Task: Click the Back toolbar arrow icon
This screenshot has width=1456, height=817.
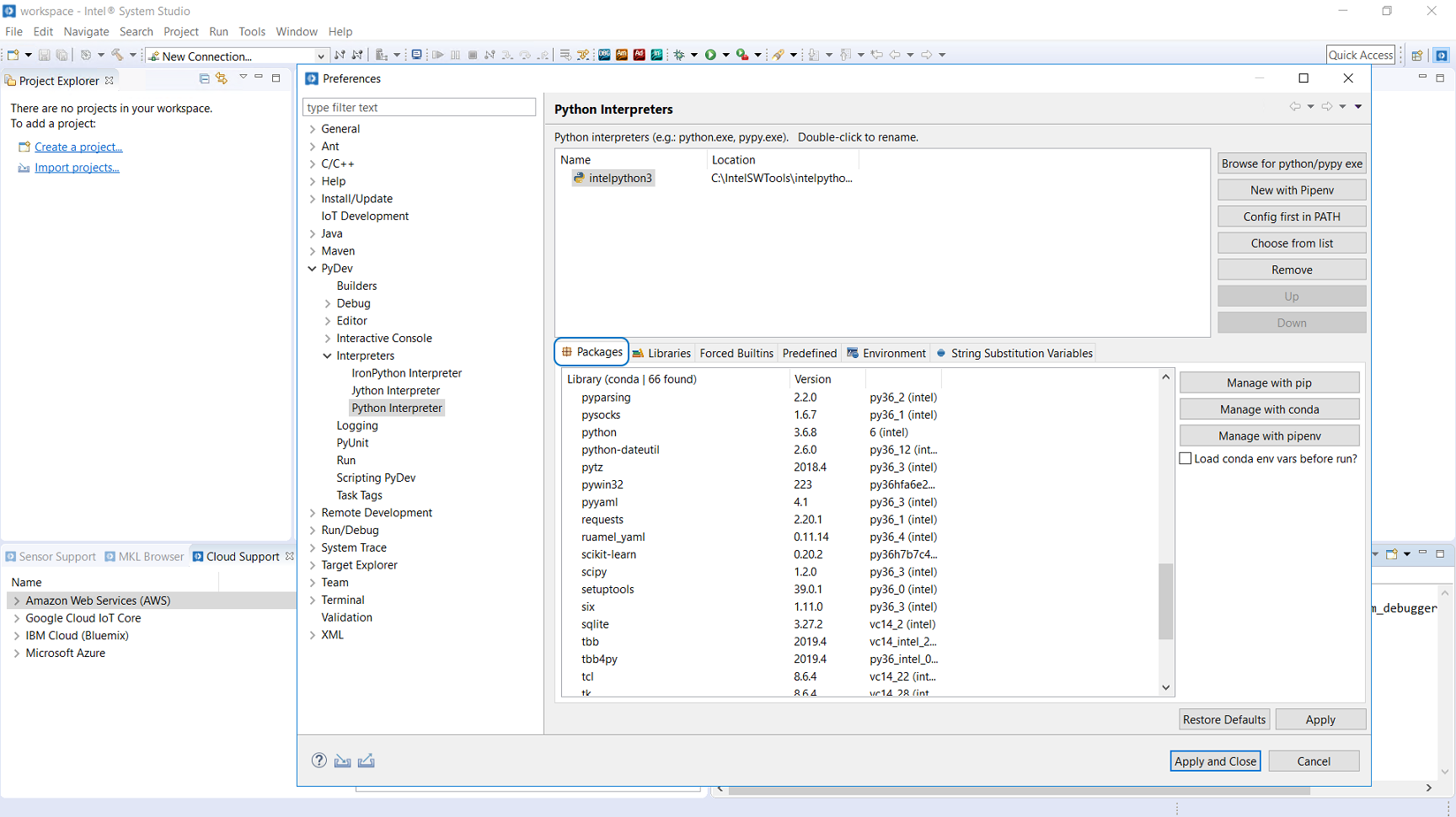Action: (895, 55)
